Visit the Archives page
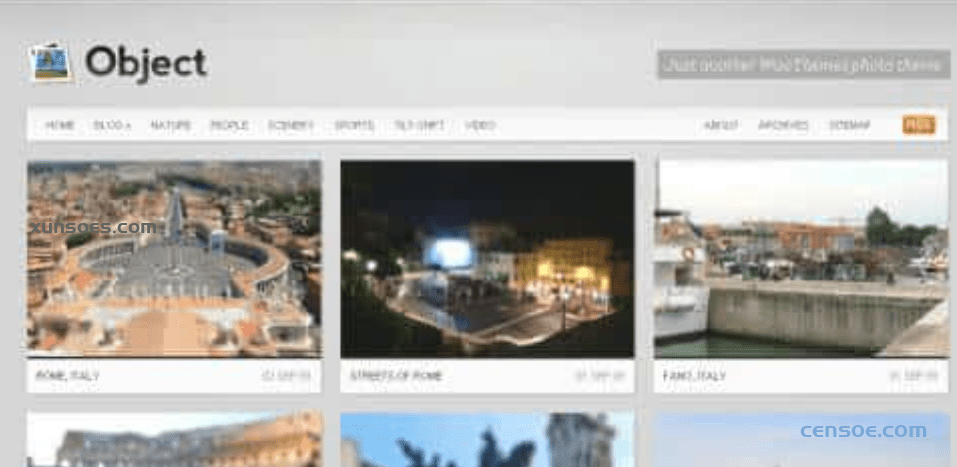Screen dimensions: 957x467 coord(783,126)
